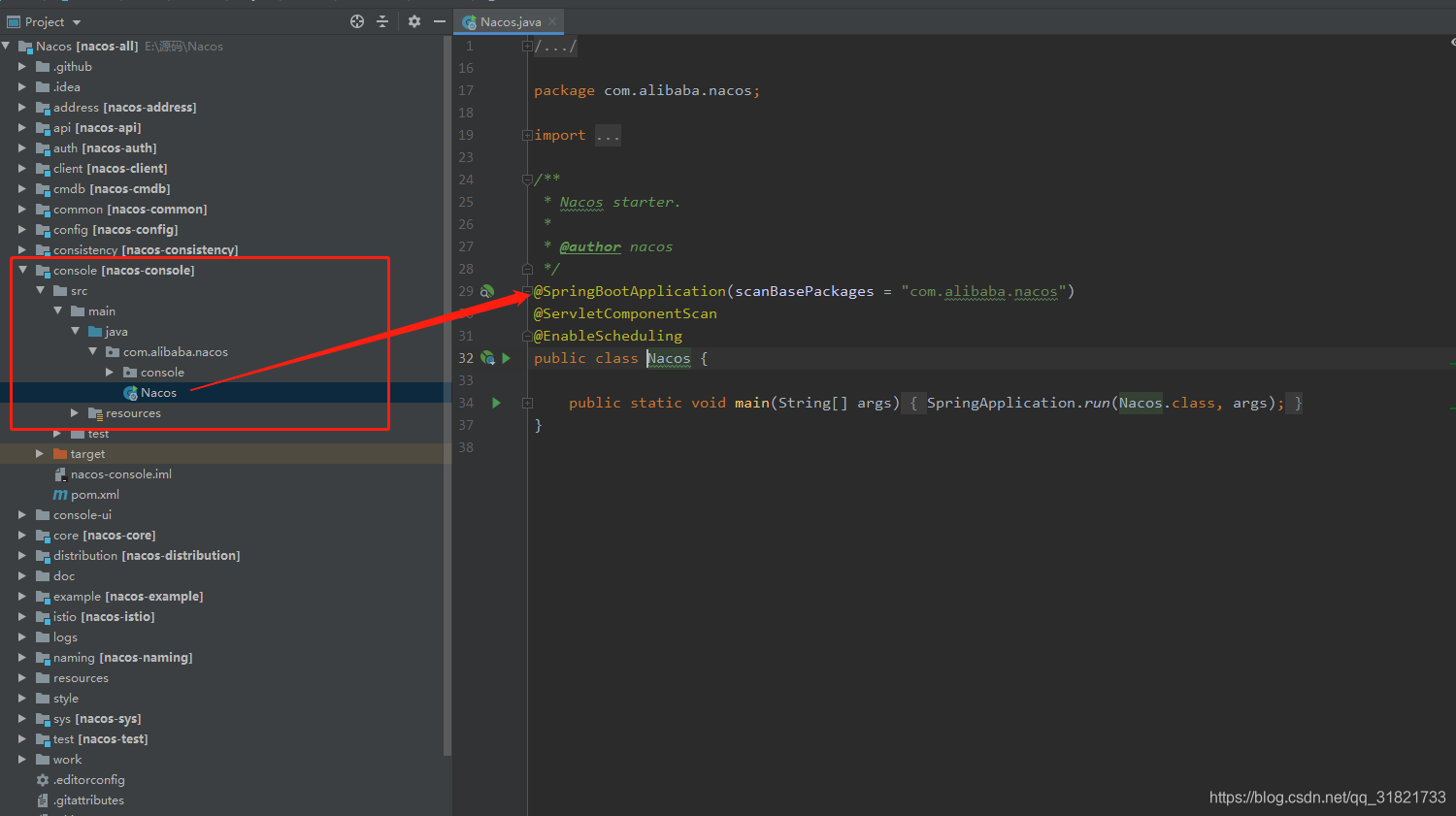Image resolution: width=1456 pixels, height=816 pixels.
Task: Click package com.alibaba.nacos statement
Action: tap(646, 90)
